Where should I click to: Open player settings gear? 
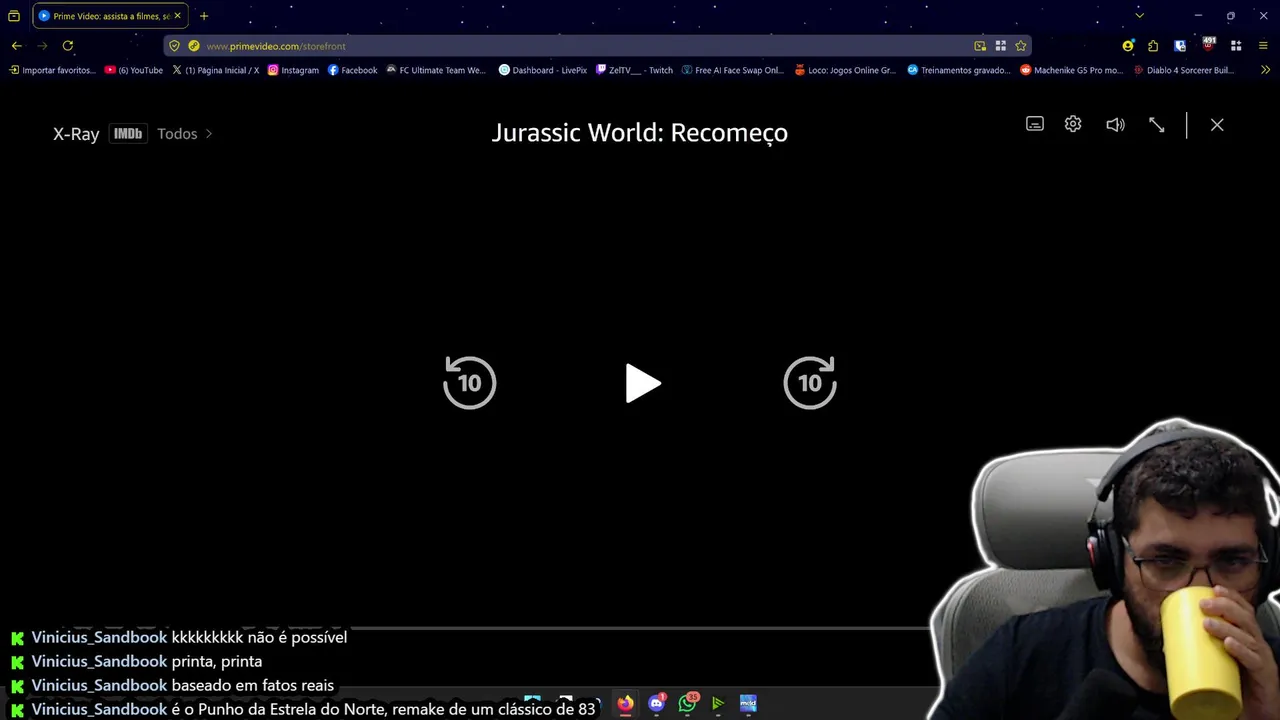coord(1073,124)
